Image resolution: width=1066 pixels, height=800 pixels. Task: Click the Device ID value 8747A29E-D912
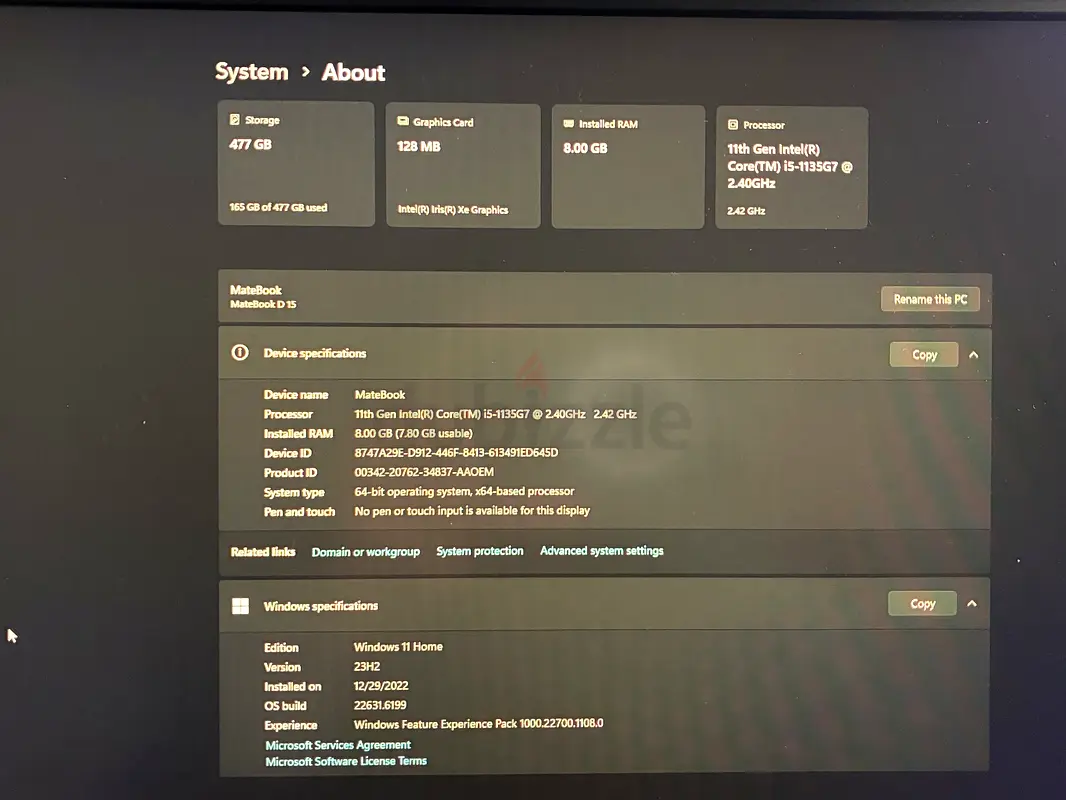coord(456,453)
